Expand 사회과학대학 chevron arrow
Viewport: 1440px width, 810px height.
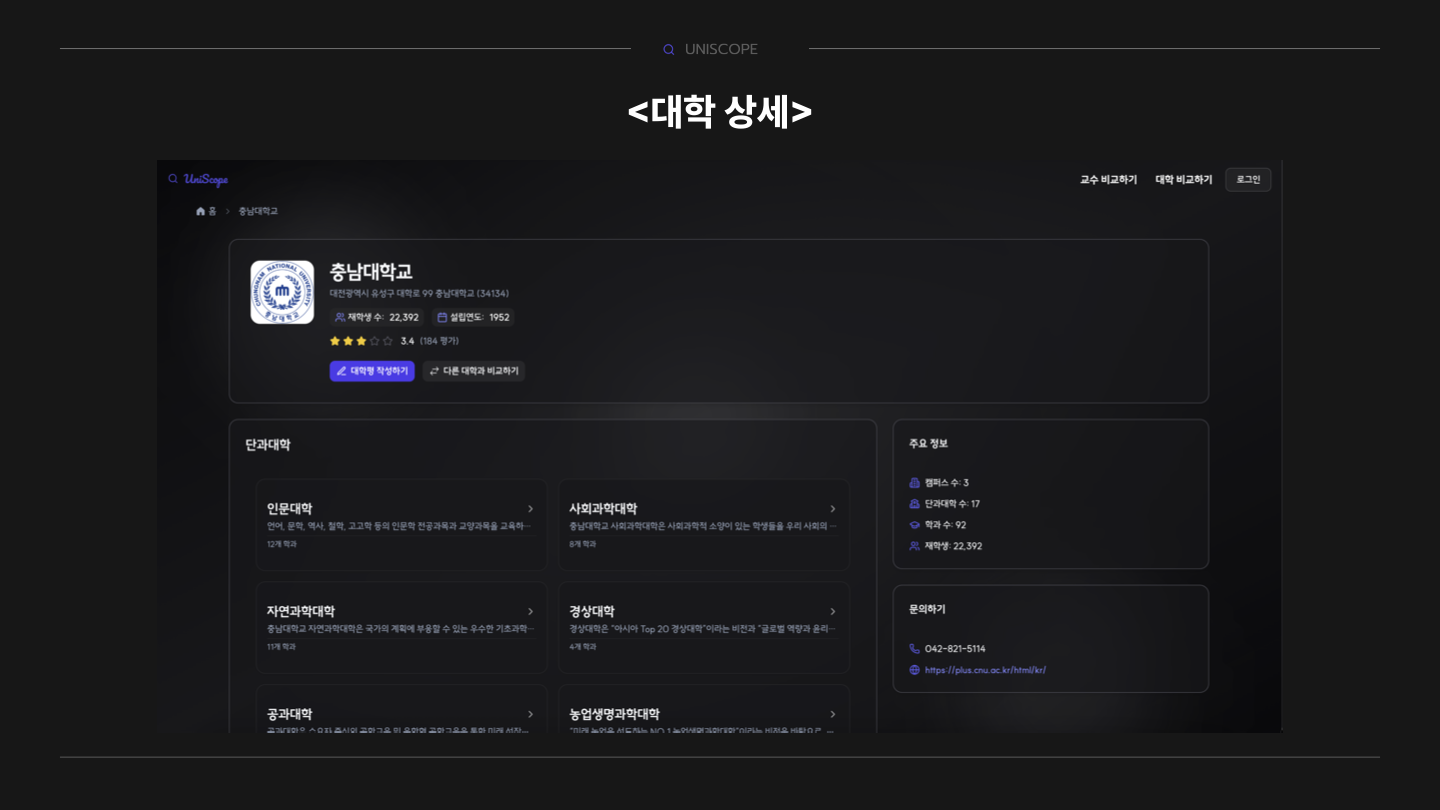point(832,509)
